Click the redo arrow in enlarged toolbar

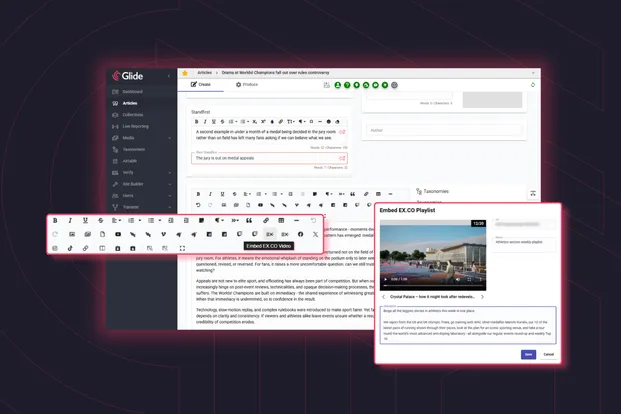point(55,234)
